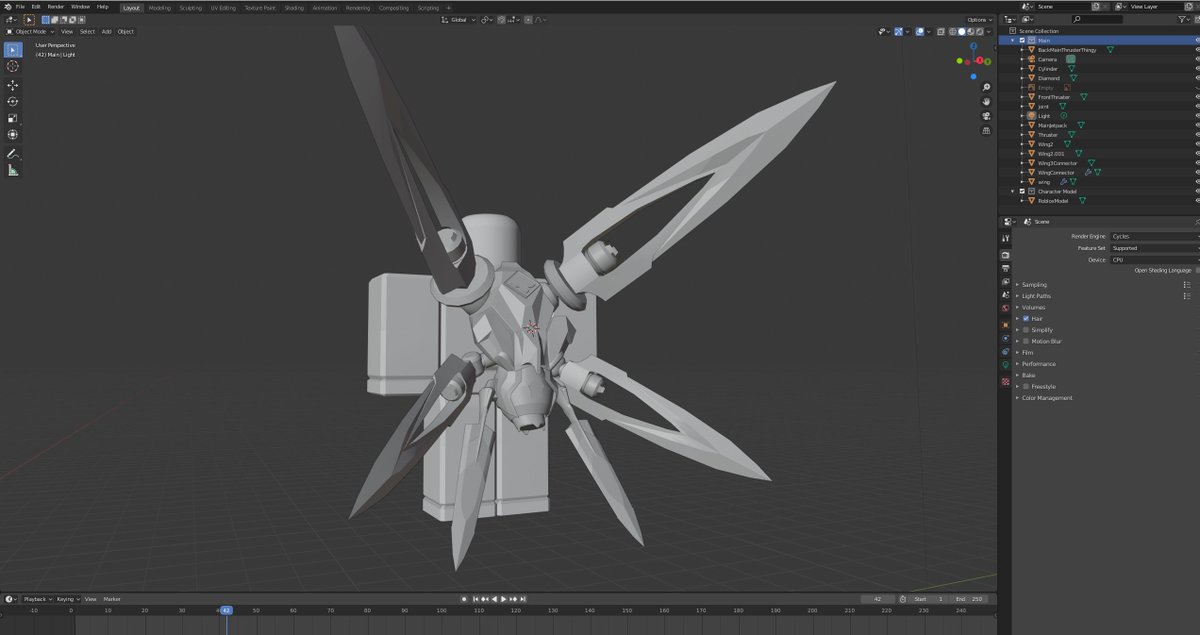
Task: Toggle Open Shading Language checkbox
Action: [x=1198, y=270]
